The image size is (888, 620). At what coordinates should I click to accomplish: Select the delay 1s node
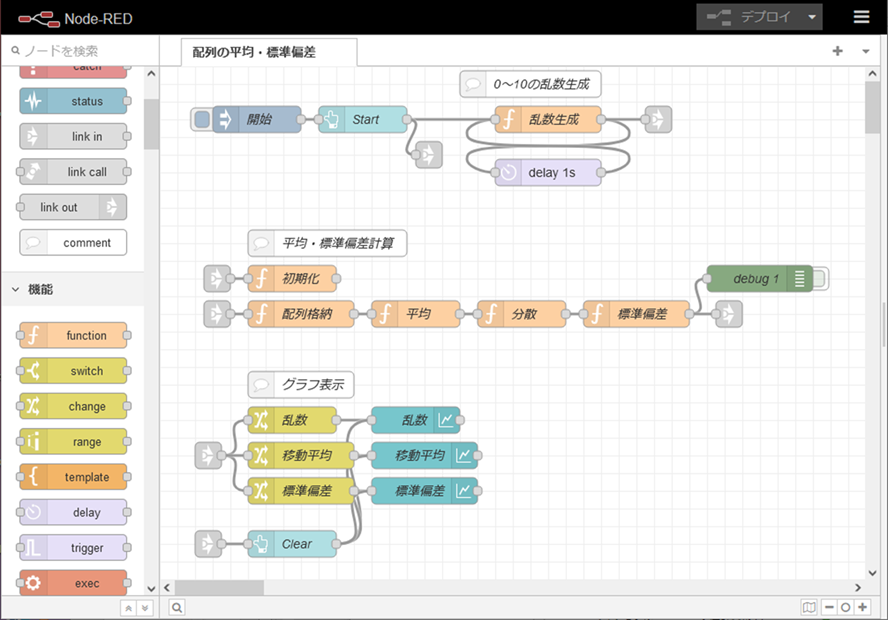pos(550,172)
